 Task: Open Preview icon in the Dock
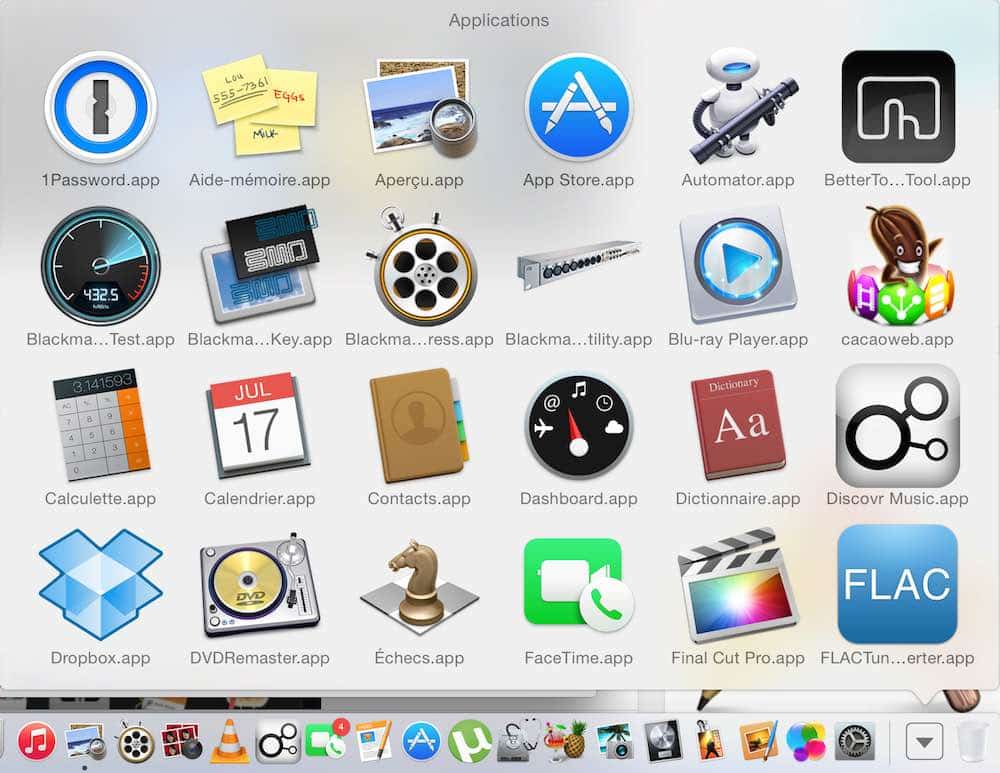tap(85, 741)
